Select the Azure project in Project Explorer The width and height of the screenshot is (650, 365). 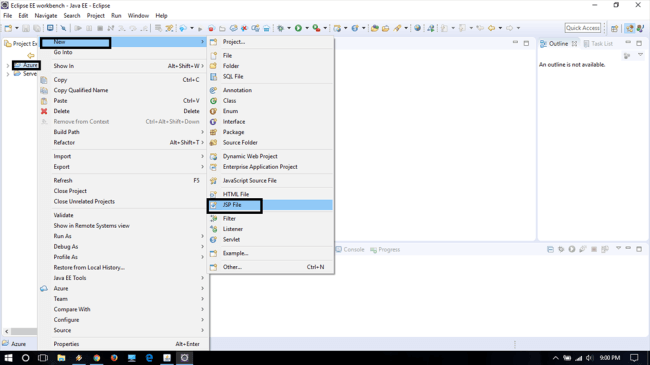[26, 65]
